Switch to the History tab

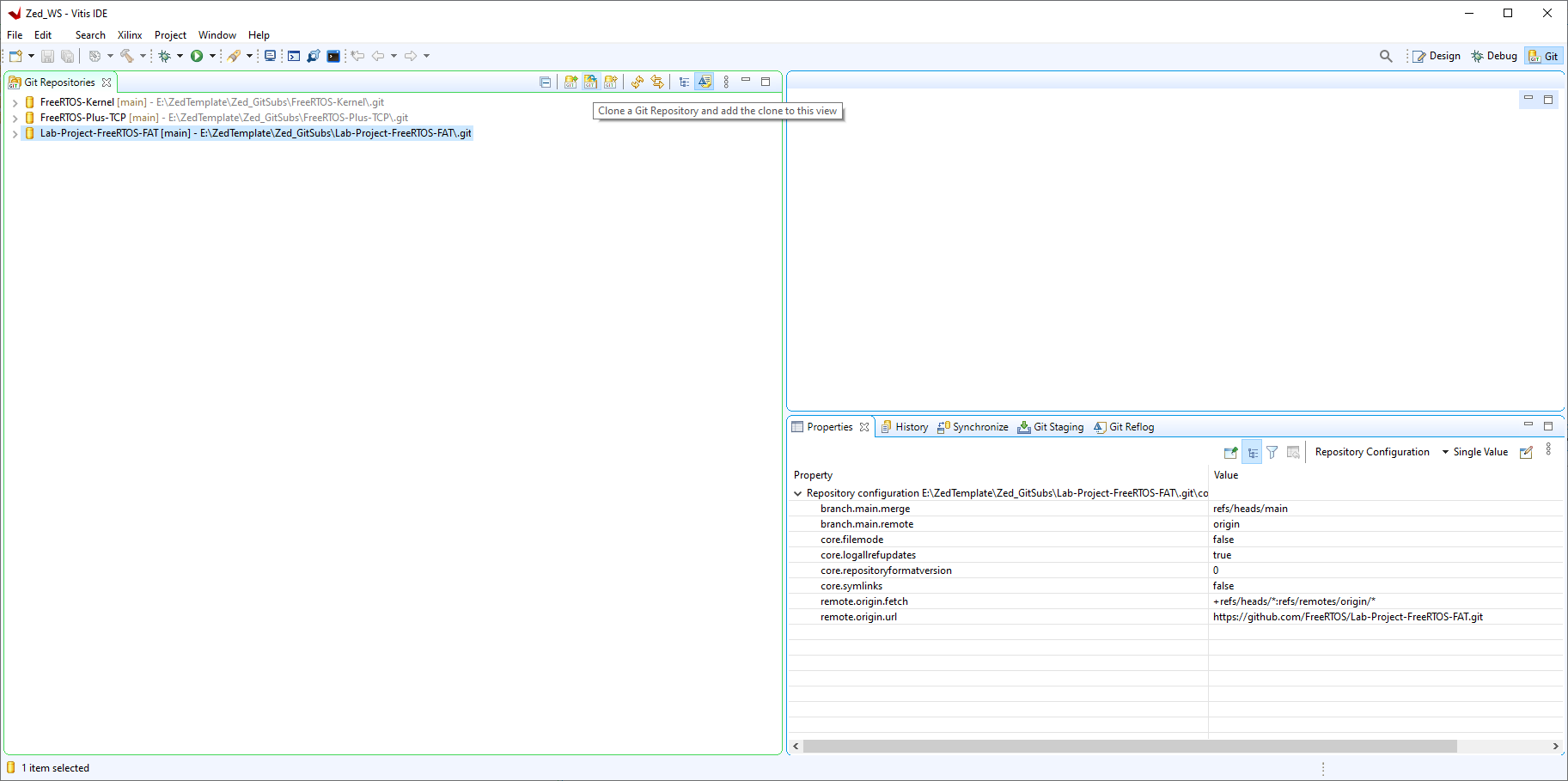tap(905, 427)
